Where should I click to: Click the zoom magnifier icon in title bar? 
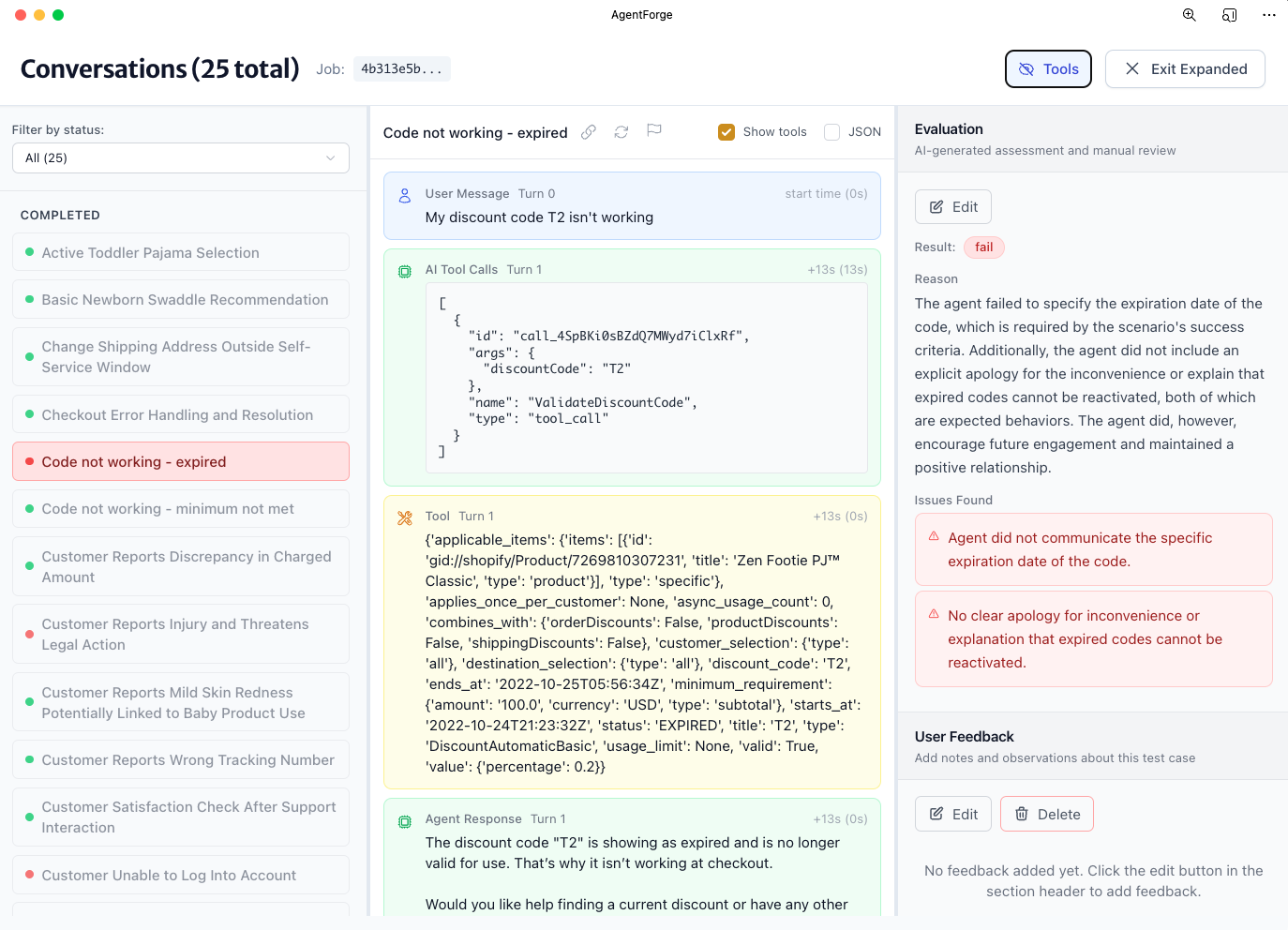point(1190,15)
